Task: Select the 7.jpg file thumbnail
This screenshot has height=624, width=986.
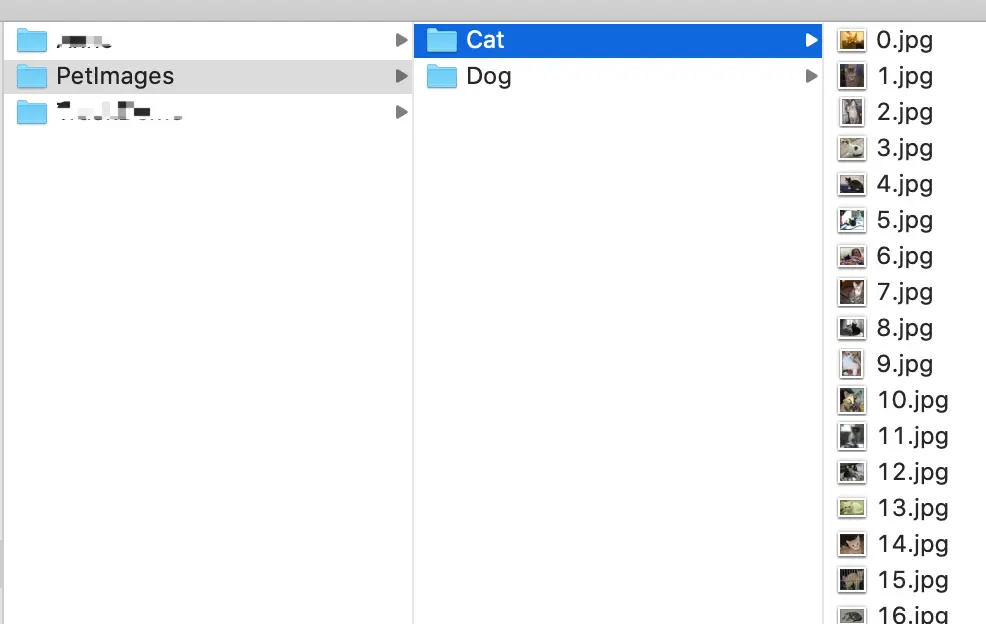Action: (852, 292)
